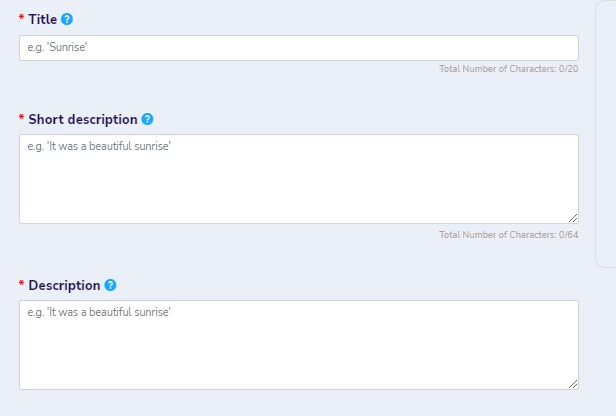The image size is (616, 416).
Task: Open the Description field help icon
Action: pyautogui.click(x=110, y=285)
